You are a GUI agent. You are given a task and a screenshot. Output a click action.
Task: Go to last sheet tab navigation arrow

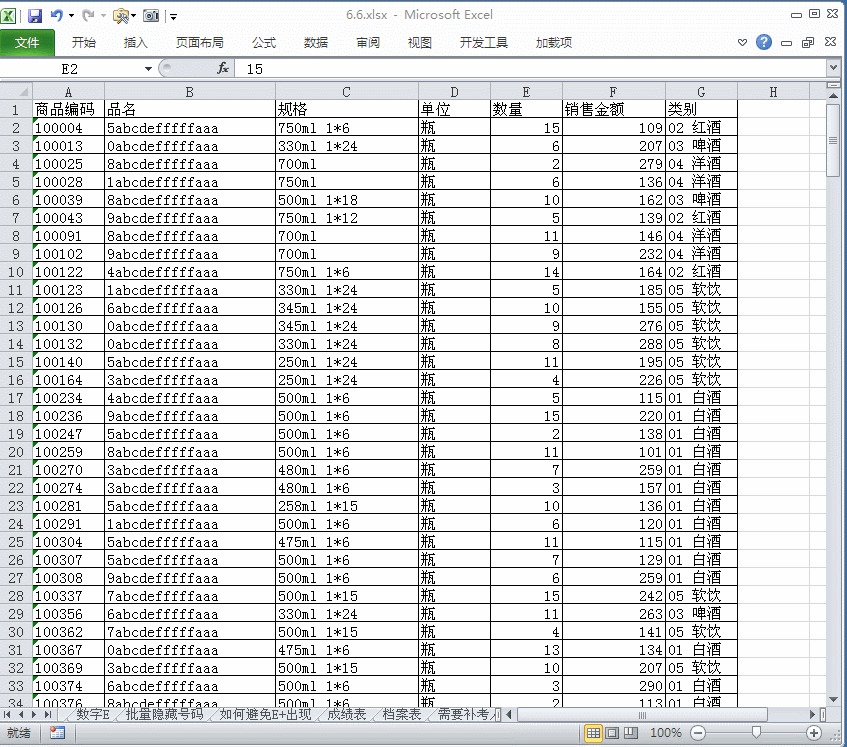(48, 715)
